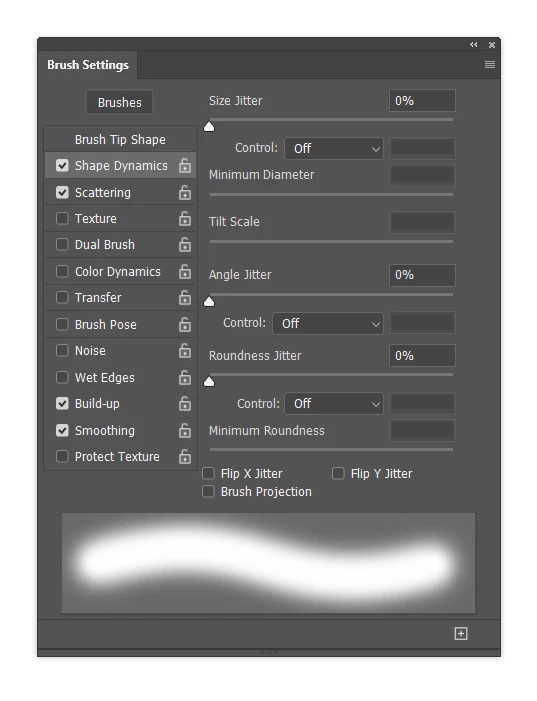Click the Angle Jitter percentage field
537x701 pixels.
[422, 275]
